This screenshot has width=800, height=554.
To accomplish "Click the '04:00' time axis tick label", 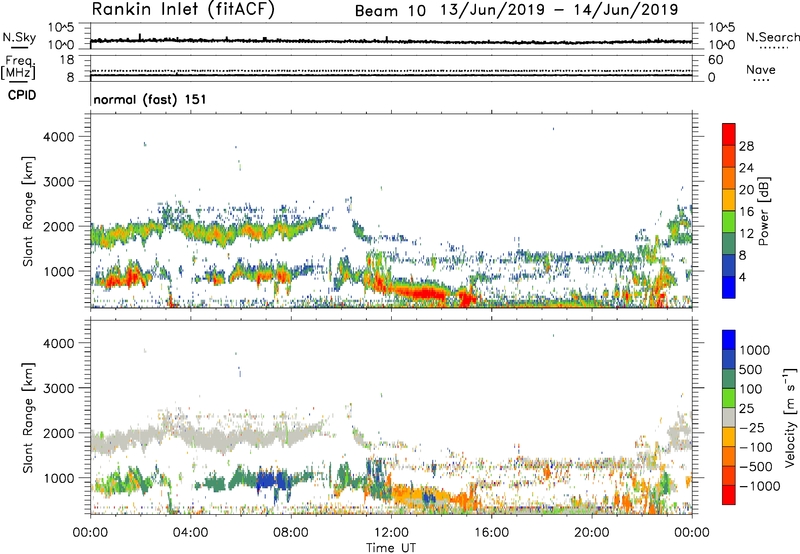I will pos(190,533).
